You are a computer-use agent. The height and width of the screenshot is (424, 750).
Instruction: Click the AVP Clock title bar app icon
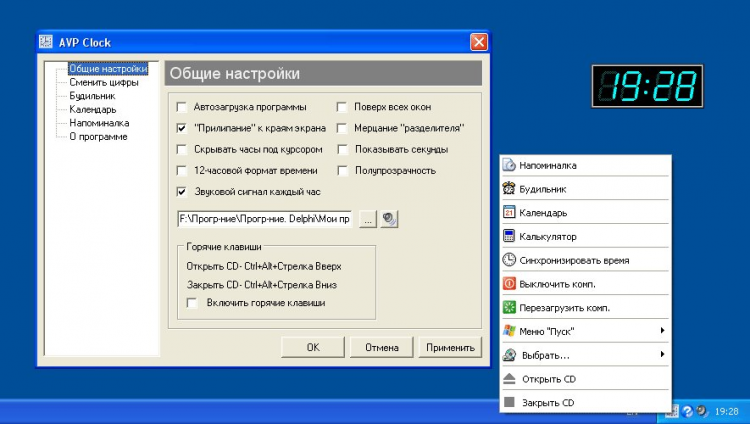coord(46,42)
